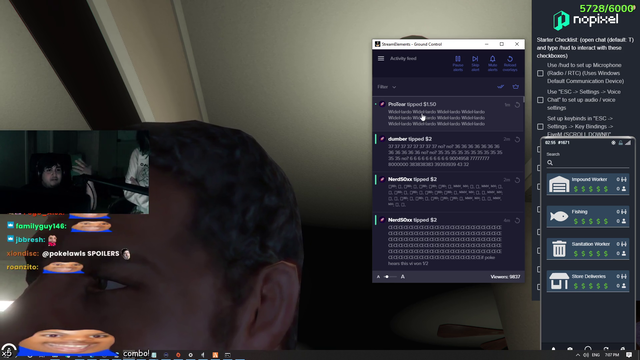
Task: Click the Activity feed title
Action: point(403,58)
